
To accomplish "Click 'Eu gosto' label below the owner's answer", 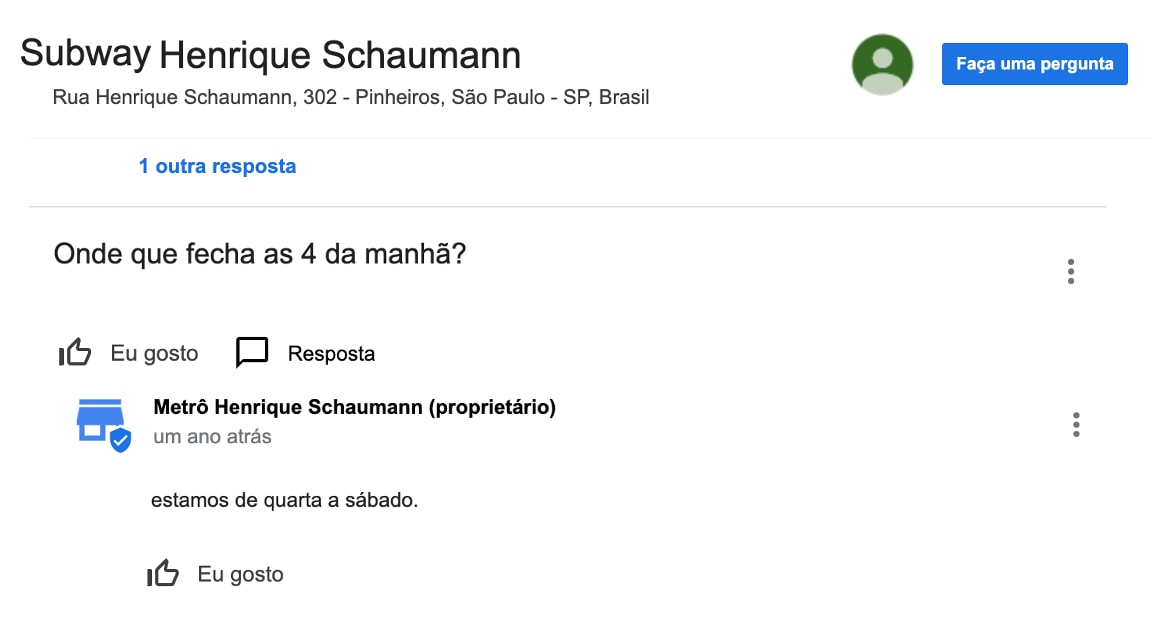I will 240,574.
